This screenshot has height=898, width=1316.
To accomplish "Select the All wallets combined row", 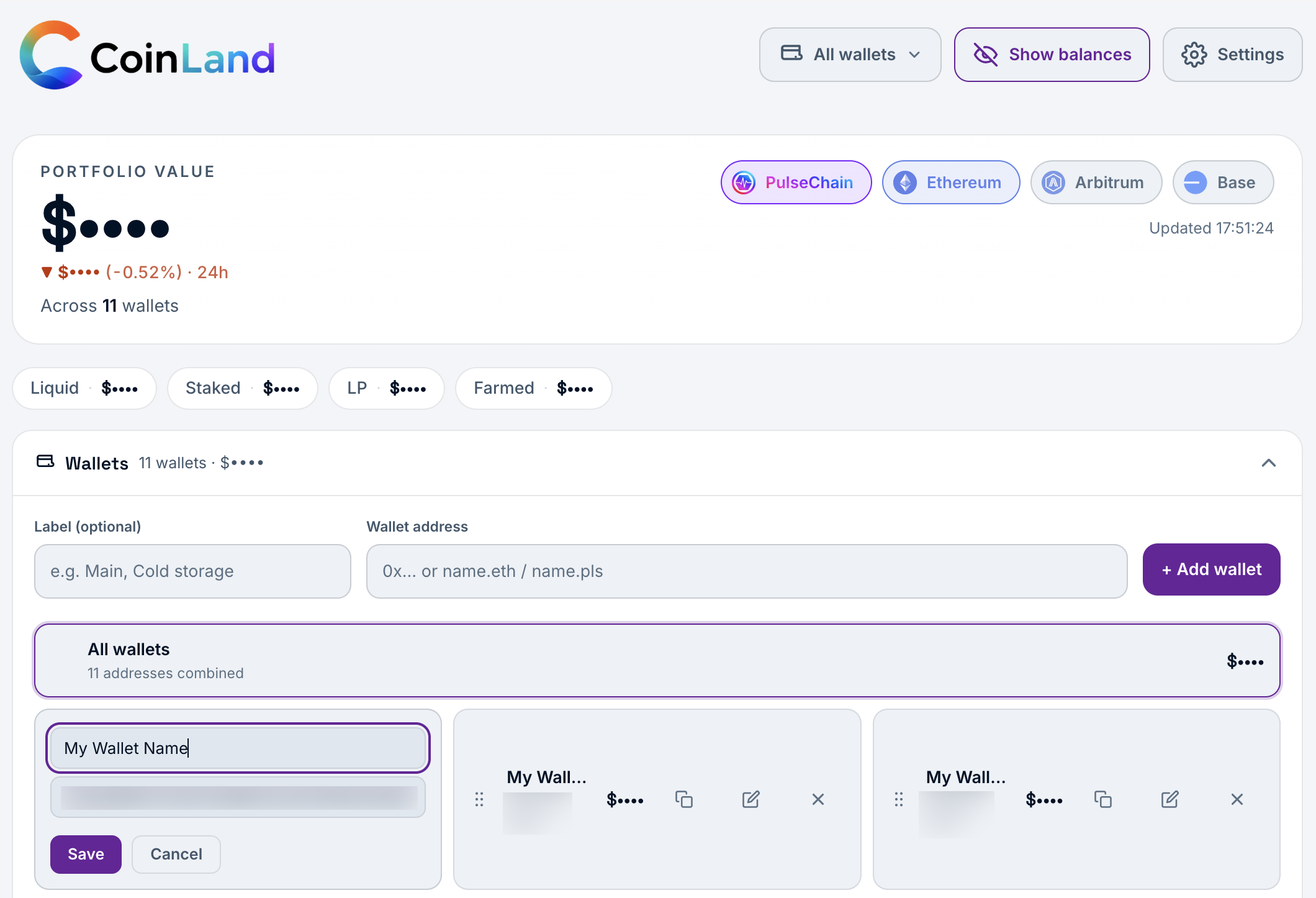I will click(657, 661).
